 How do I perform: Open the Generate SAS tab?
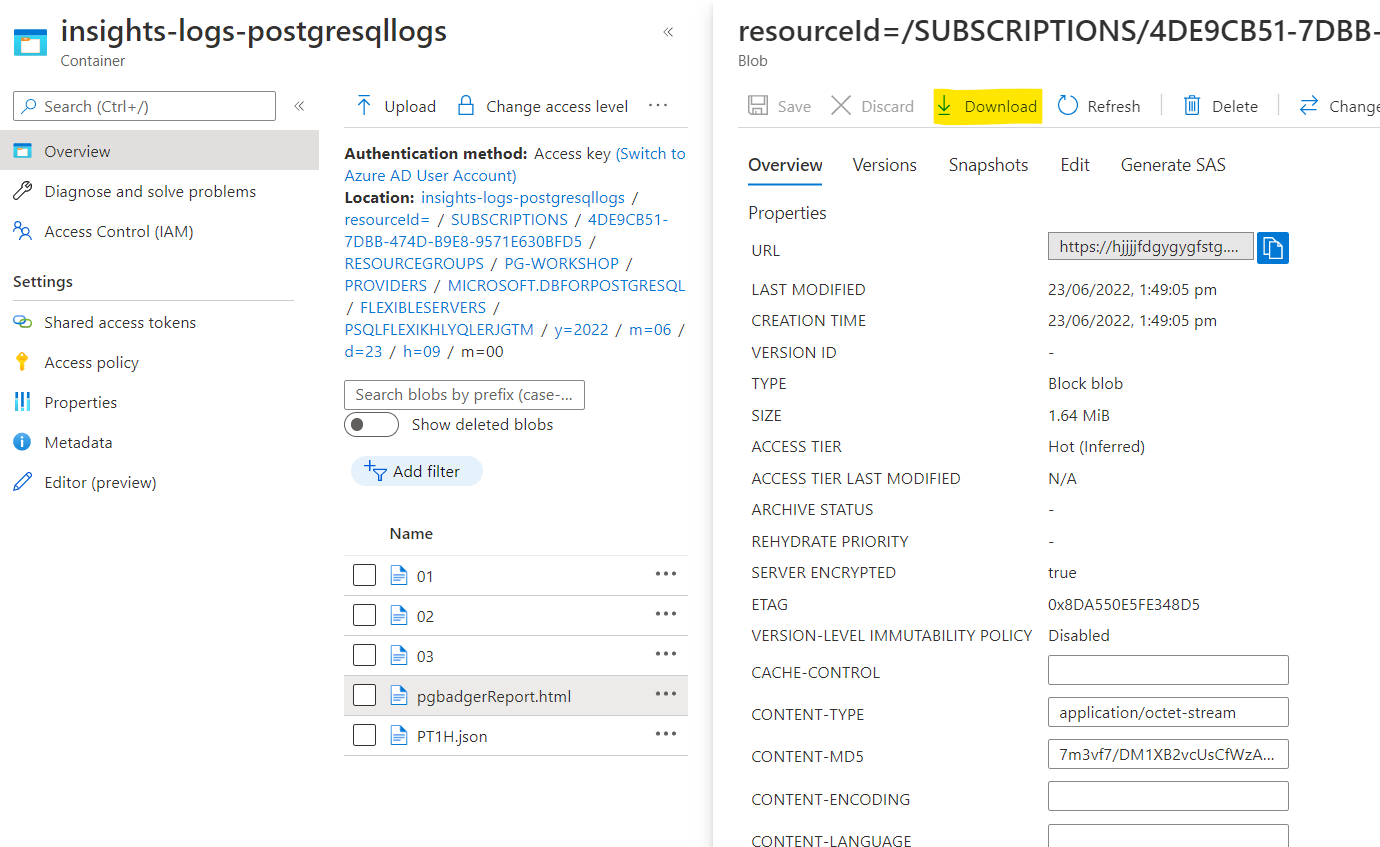pos(1173,165)
